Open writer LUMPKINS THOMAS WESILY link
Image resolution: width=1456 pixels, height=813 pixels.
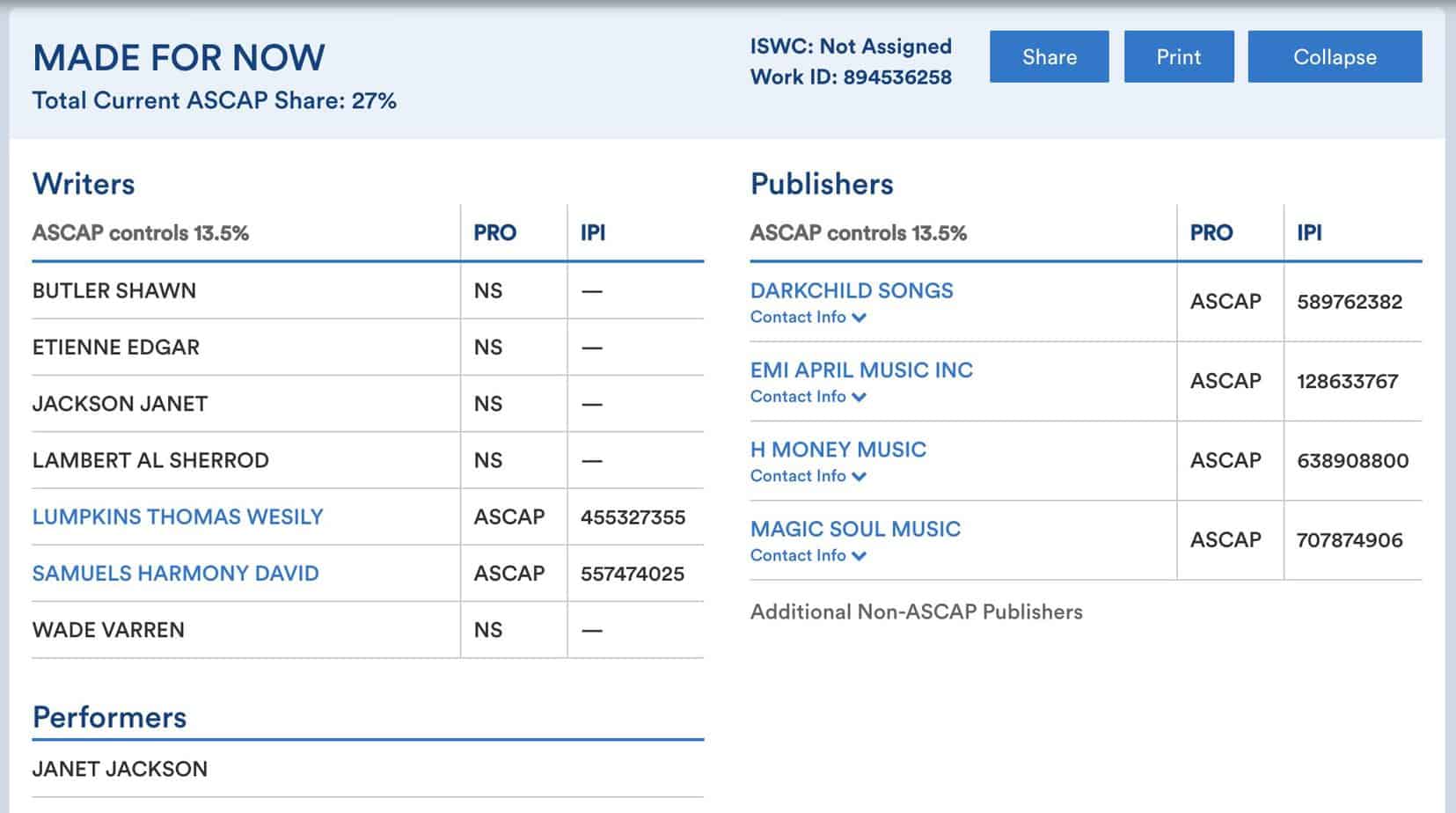(x=178, y=516)
